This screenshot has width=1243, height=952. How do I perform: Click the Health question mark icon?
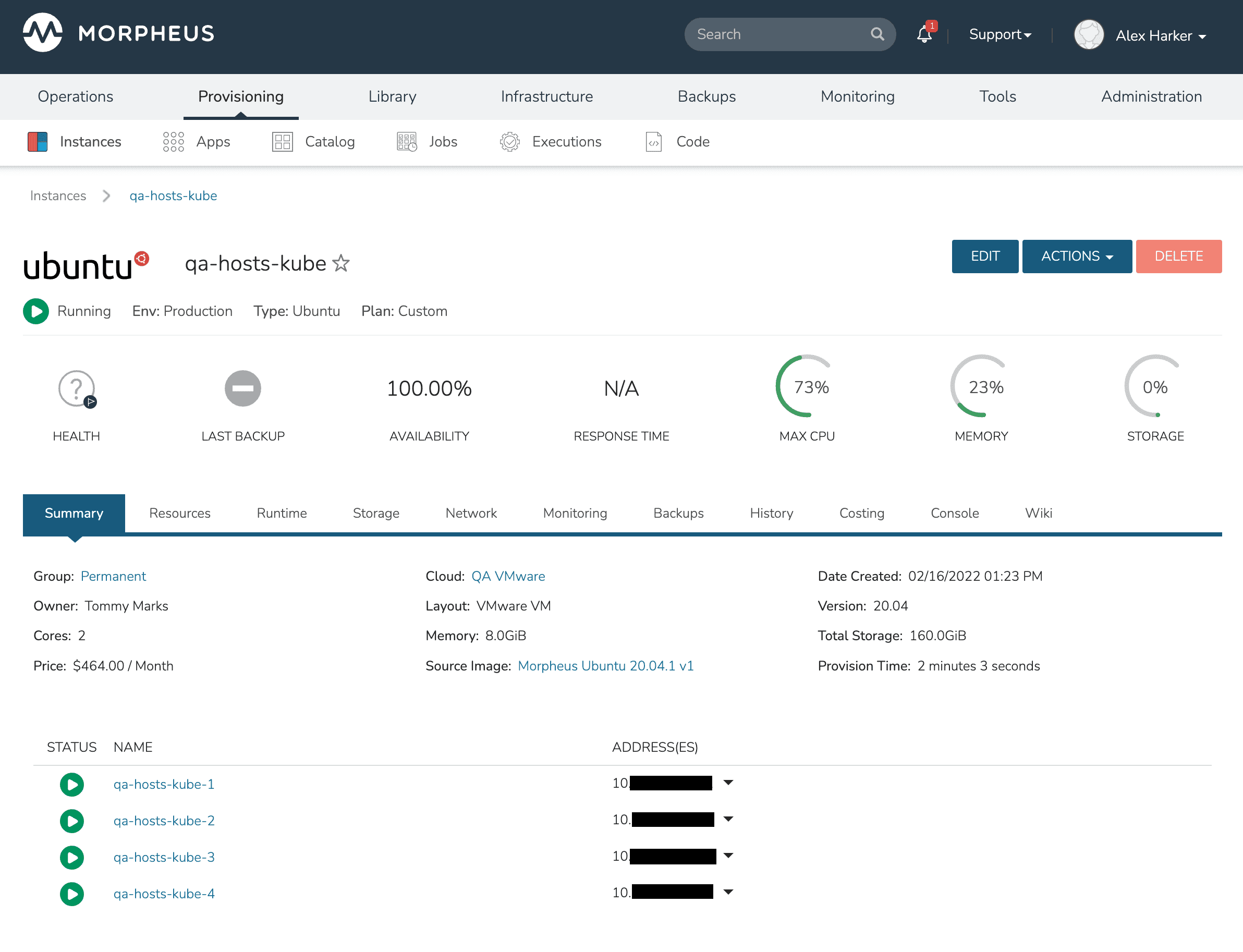76,388
